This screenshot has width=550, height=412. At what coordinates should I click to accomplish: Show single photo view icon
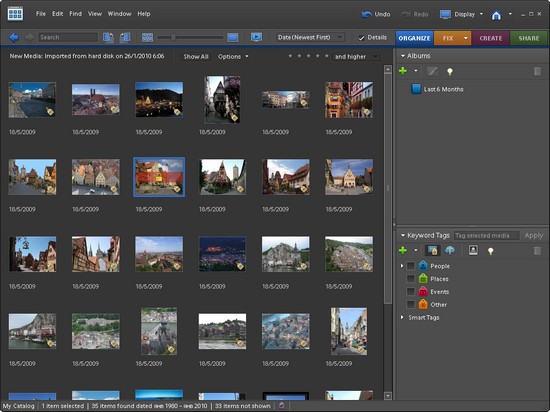point(233,37)
